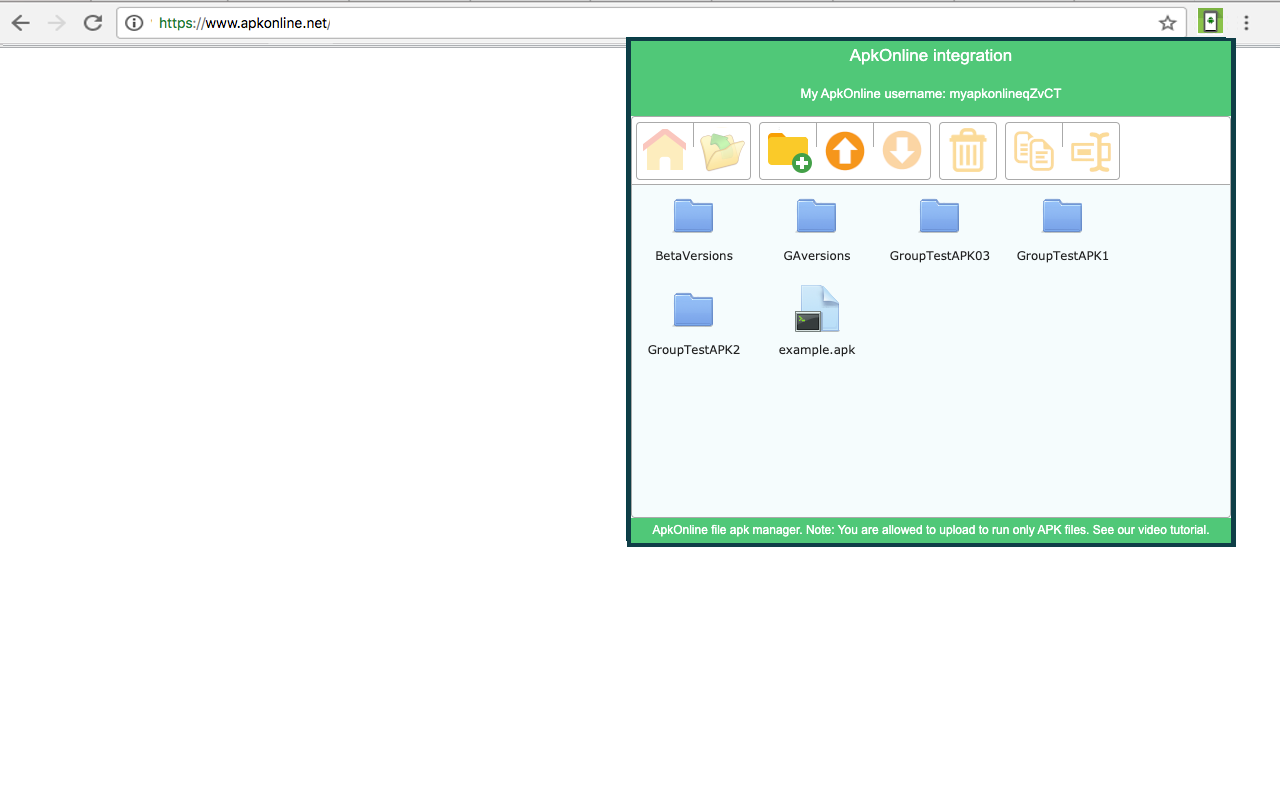Screen dimensions: 1280x800
Task: Open the ApkOnline browser extension
Action: (x=1210, y=20)
